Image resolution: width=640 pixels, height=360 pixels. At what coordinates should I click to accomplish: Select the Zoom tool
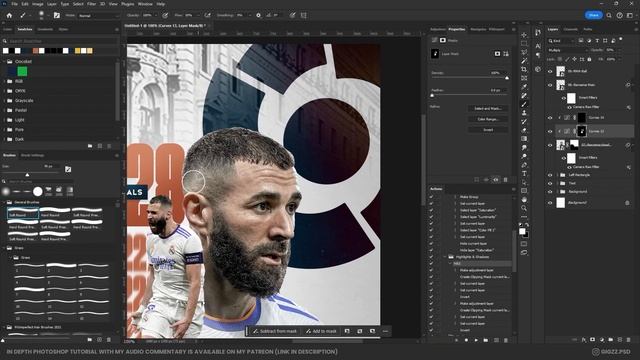point(524,208)
